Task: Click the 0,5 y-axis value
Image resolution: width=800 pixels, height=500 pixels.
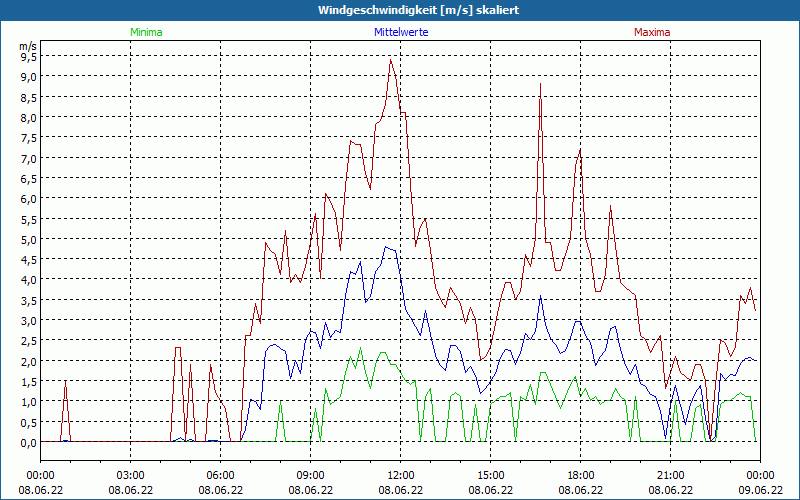Action: tap(29, 422)
